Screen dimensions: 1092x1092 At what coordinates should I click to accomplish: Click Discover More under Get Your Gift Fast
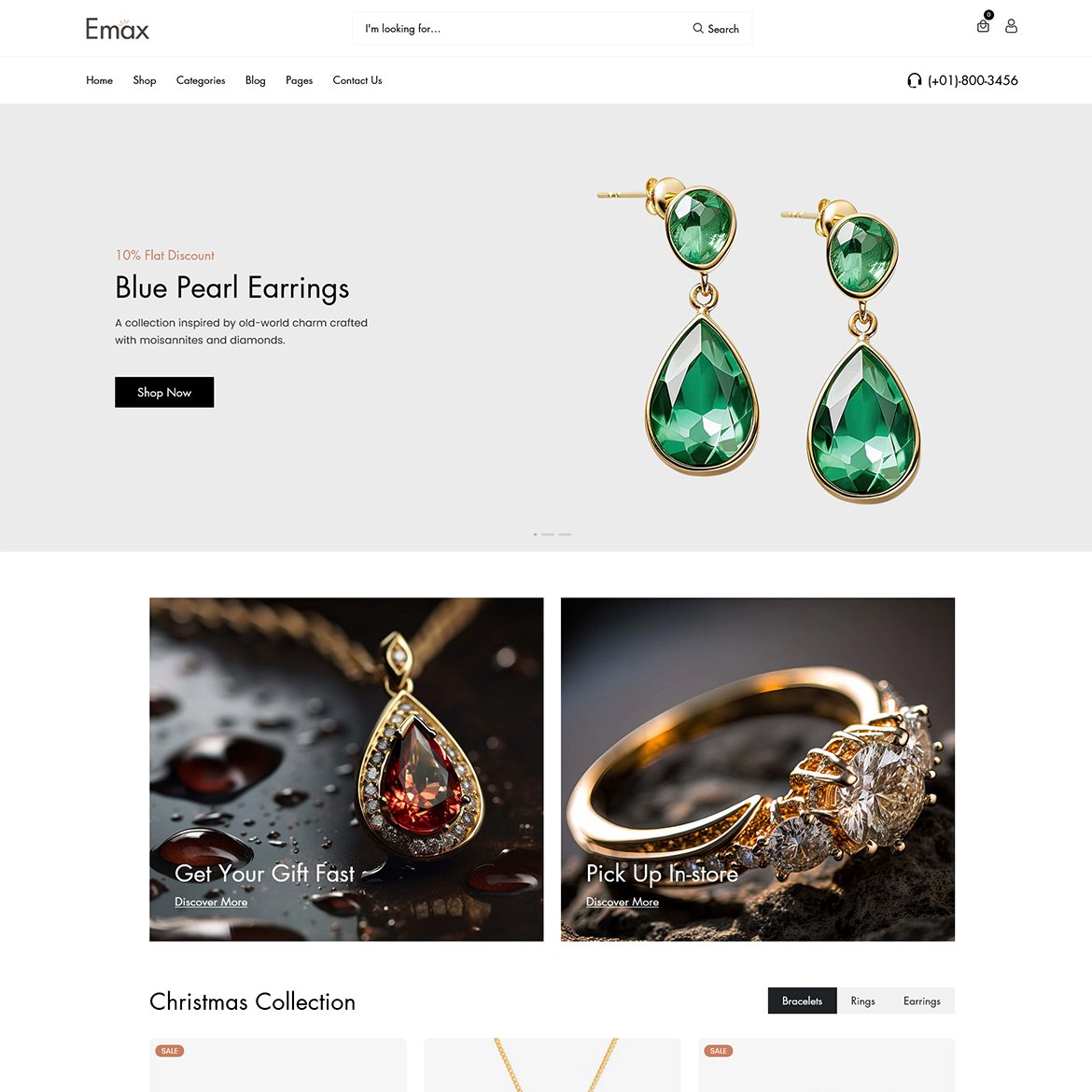point(211,902)
